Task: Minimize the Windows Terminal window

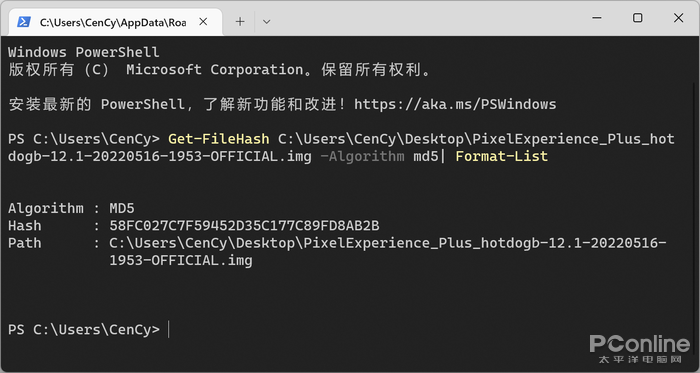Action: pos(597,18)
